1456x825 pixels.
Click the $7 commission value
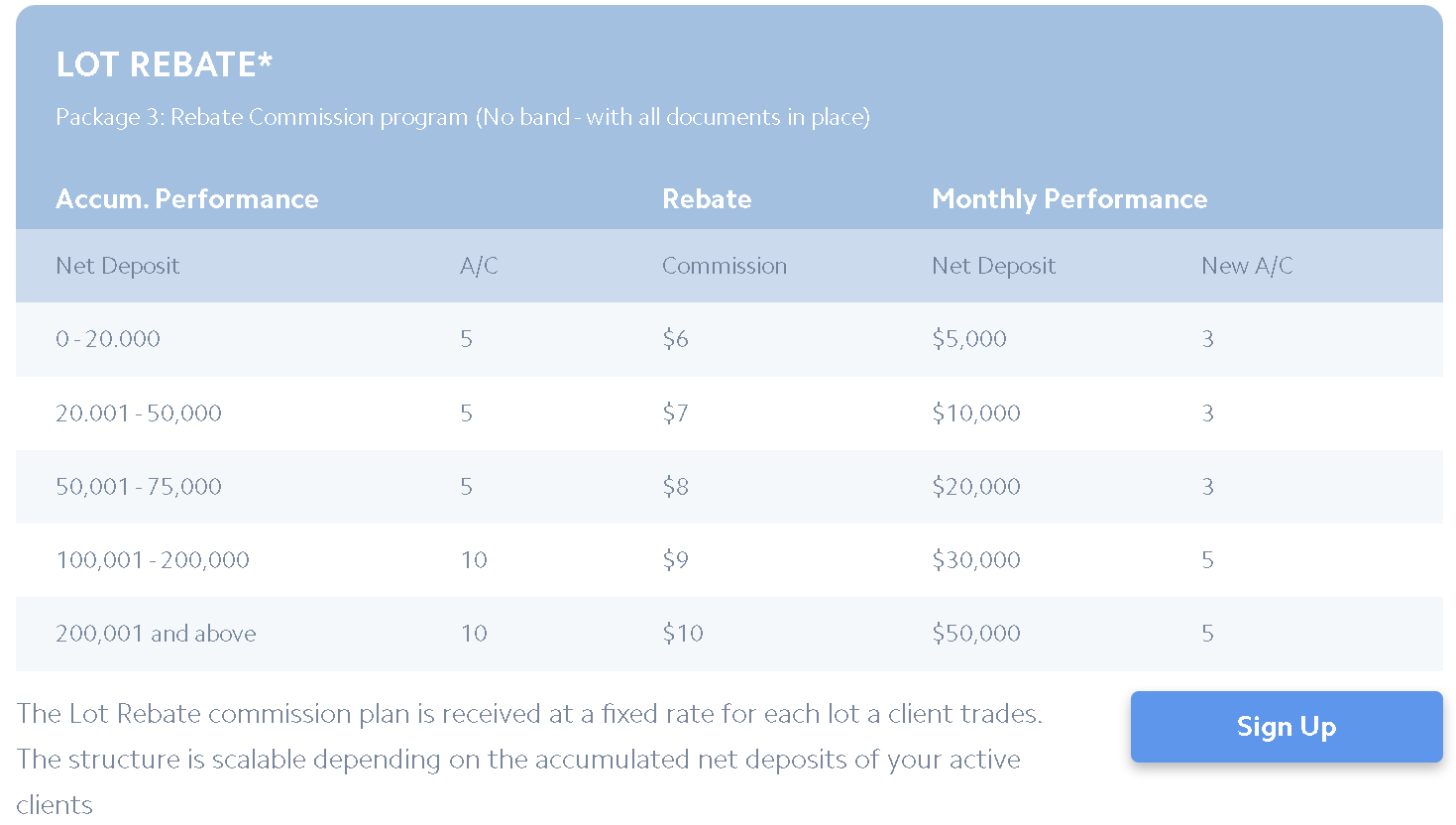[x=675, y=413]
